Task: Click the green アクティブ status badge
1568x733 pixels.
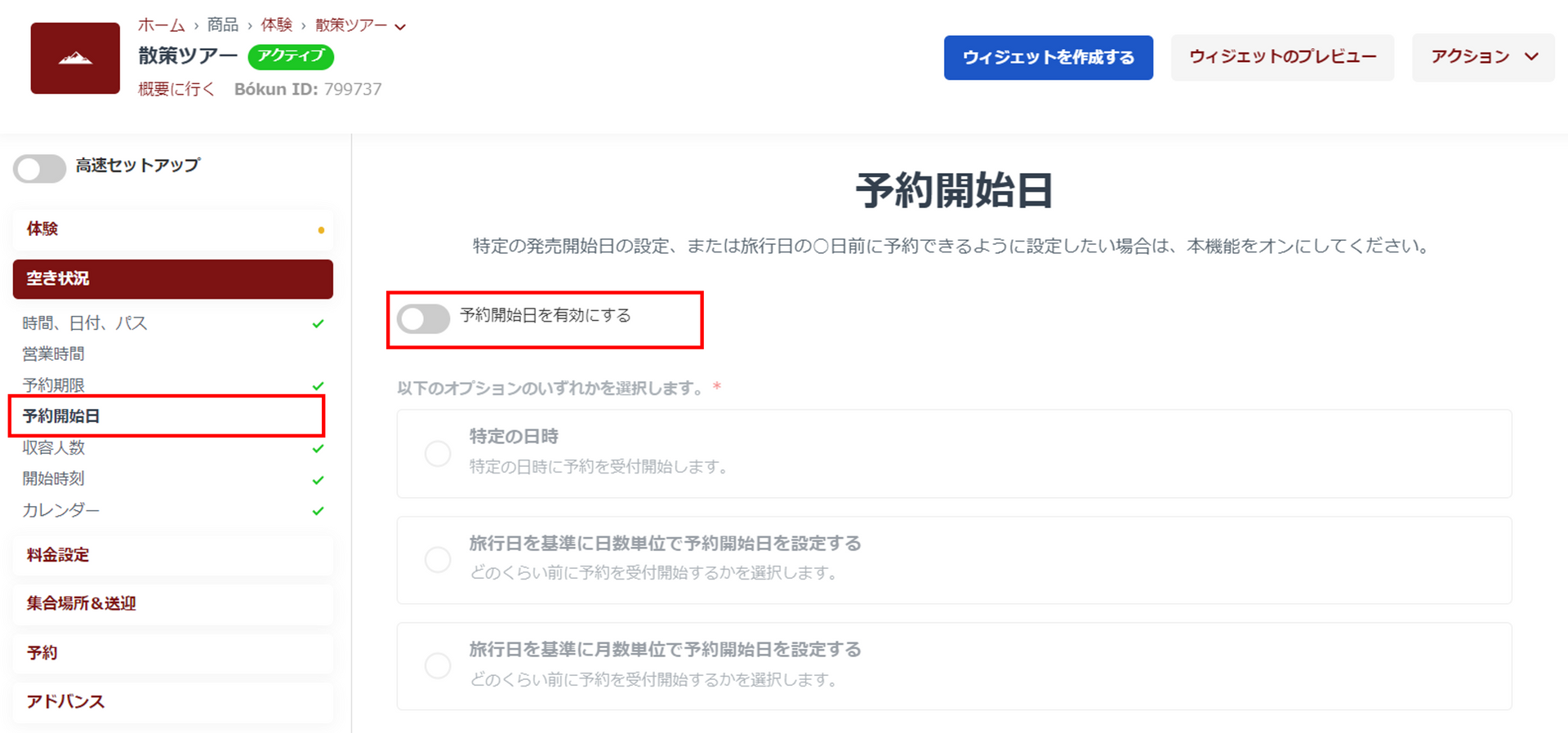Action: (291, 56)
